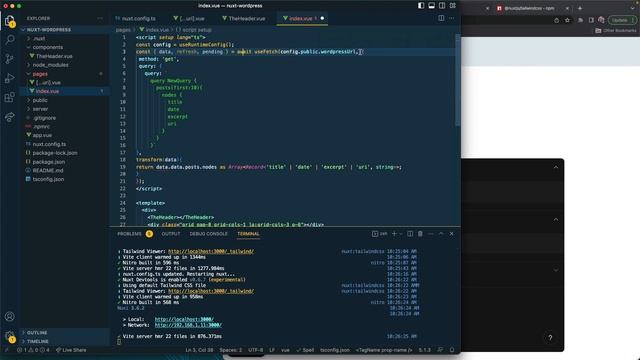Create a new terminal with plus icon
Viewport: 640px width, 360px height.
pos(394,234)
